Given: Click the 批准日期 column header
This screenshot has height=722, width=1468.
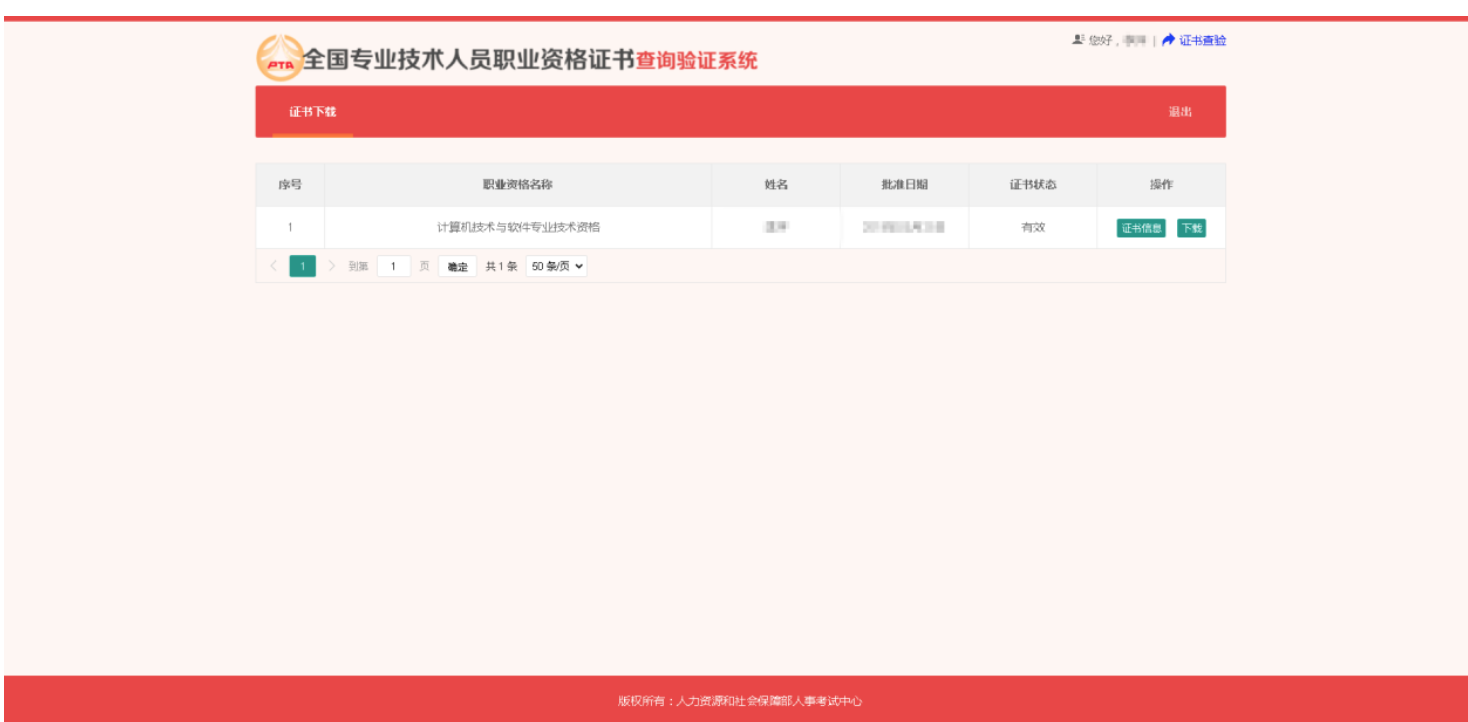Looking at the screenshot, I should point(904,185).
